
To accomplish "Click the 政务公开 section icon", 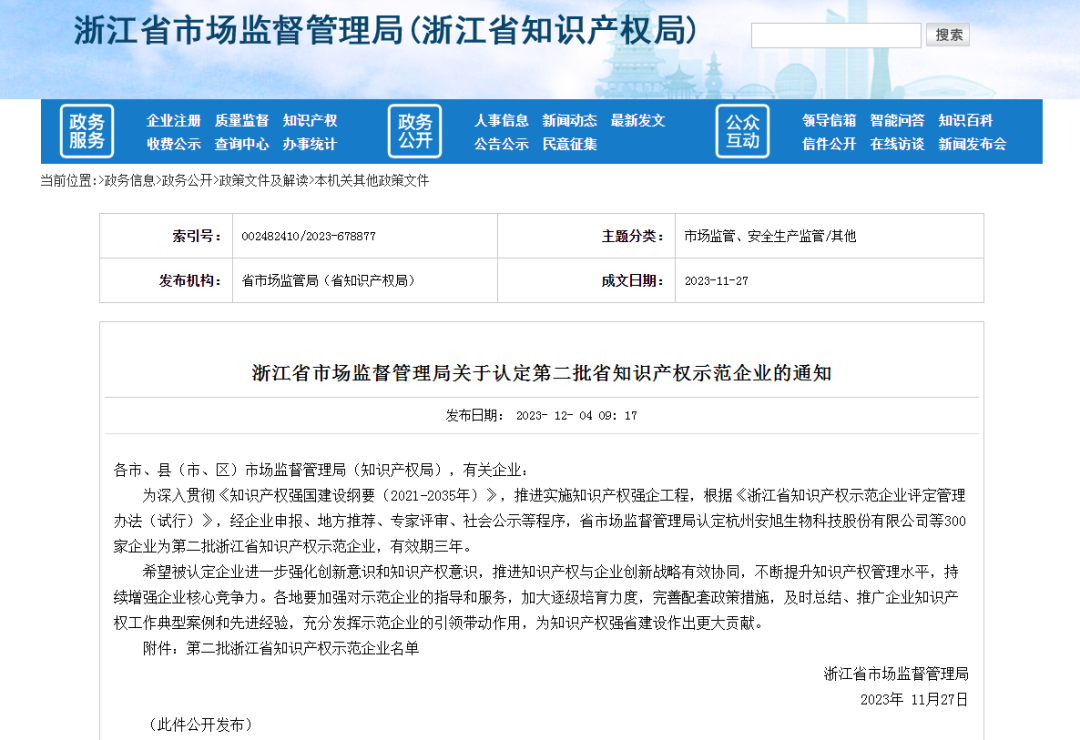I will point(415,132).
